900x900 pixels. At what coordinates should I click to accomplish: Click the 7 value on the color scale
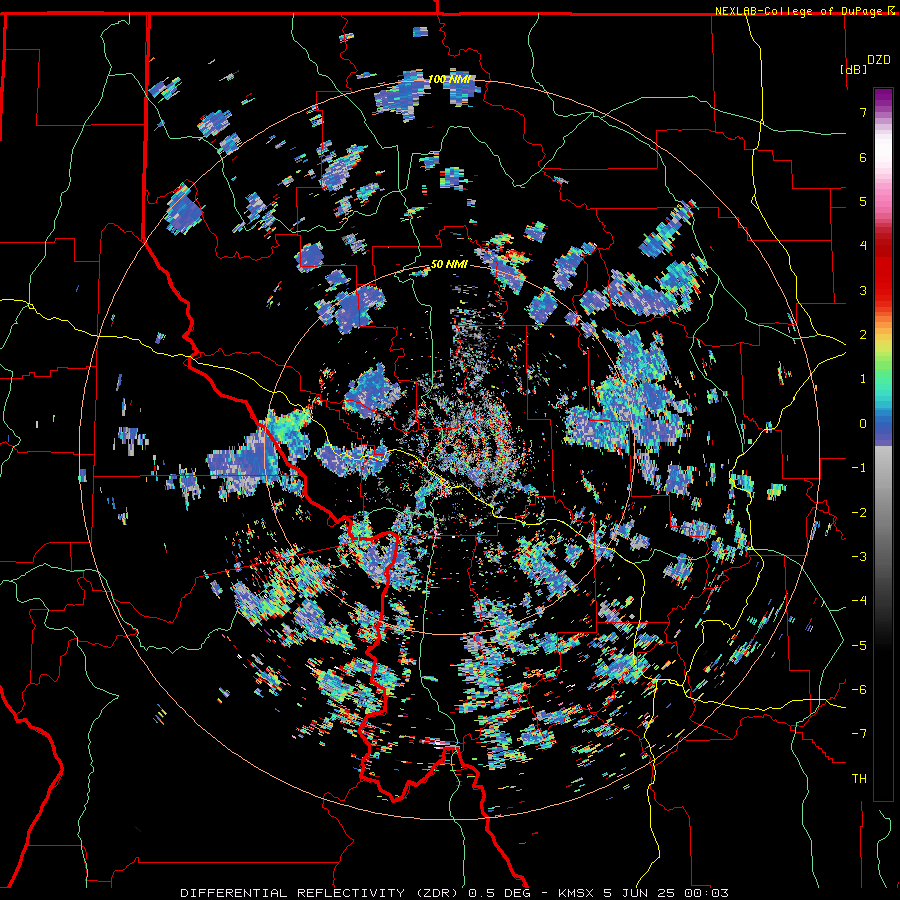click(x=863, y=112)
